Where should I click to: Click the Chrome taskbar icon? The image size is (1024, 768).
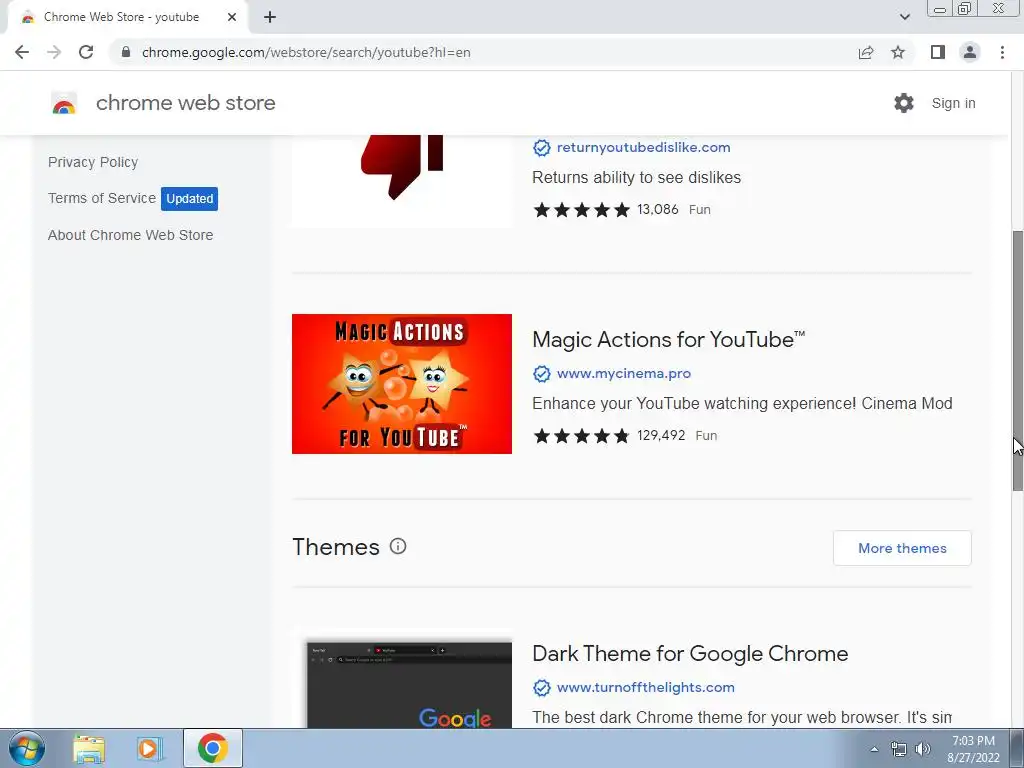(212, 748)
